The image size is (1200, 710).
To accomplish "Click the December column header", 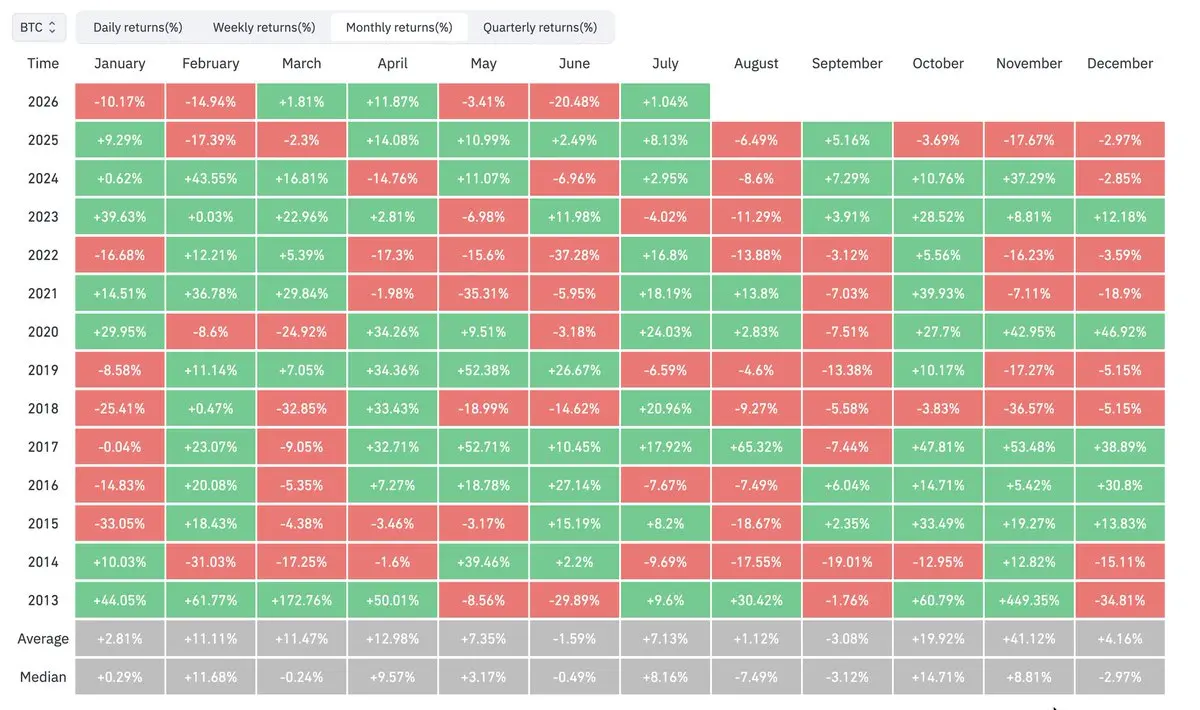I will coord(1120,63).
